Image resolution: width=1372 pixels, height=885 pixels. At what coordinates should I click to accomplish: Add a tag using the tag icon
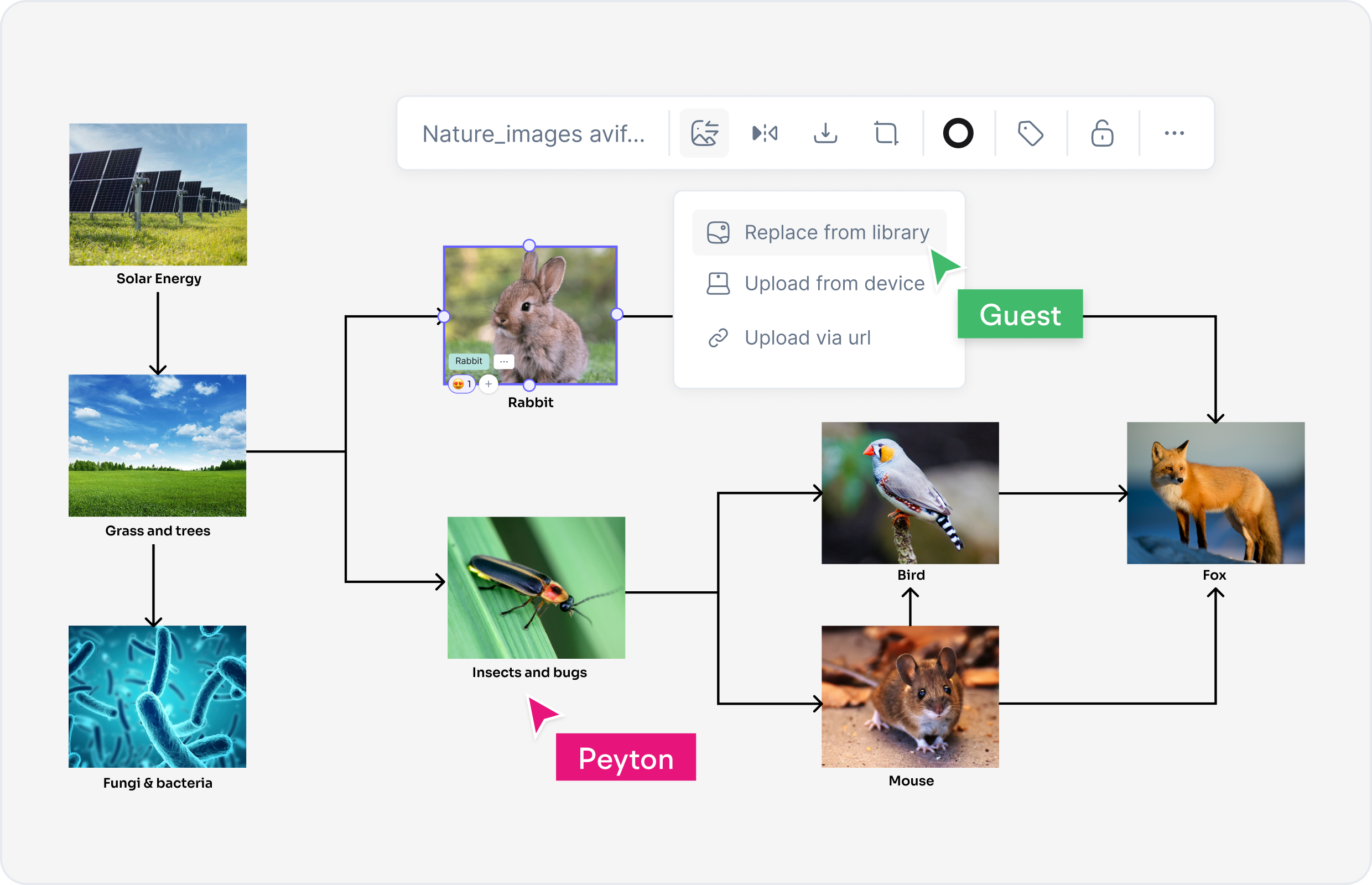click(x=1030, y=133)
